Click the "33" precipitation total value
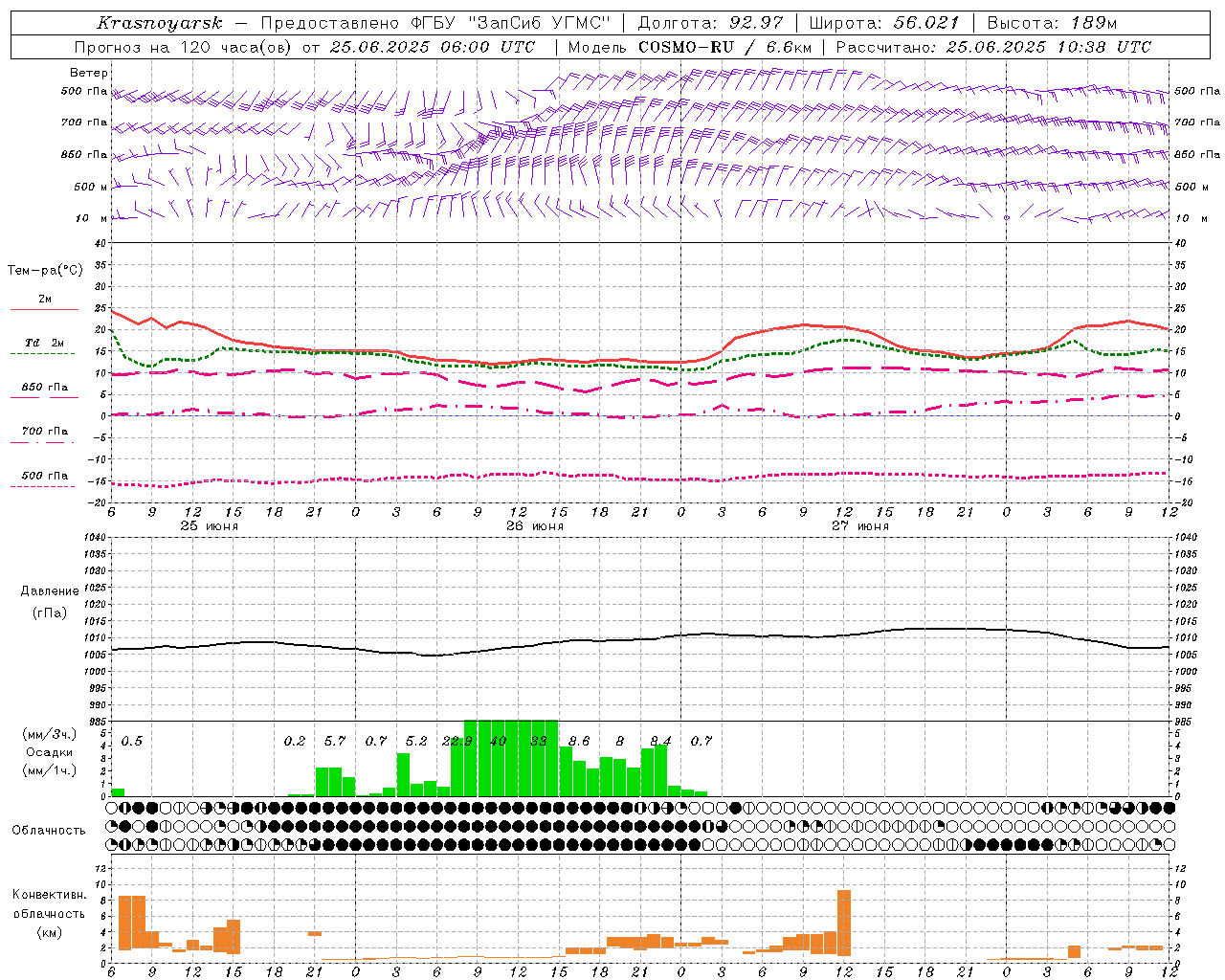The height and width of the screenshot is (980, 1225). (539, 742)
